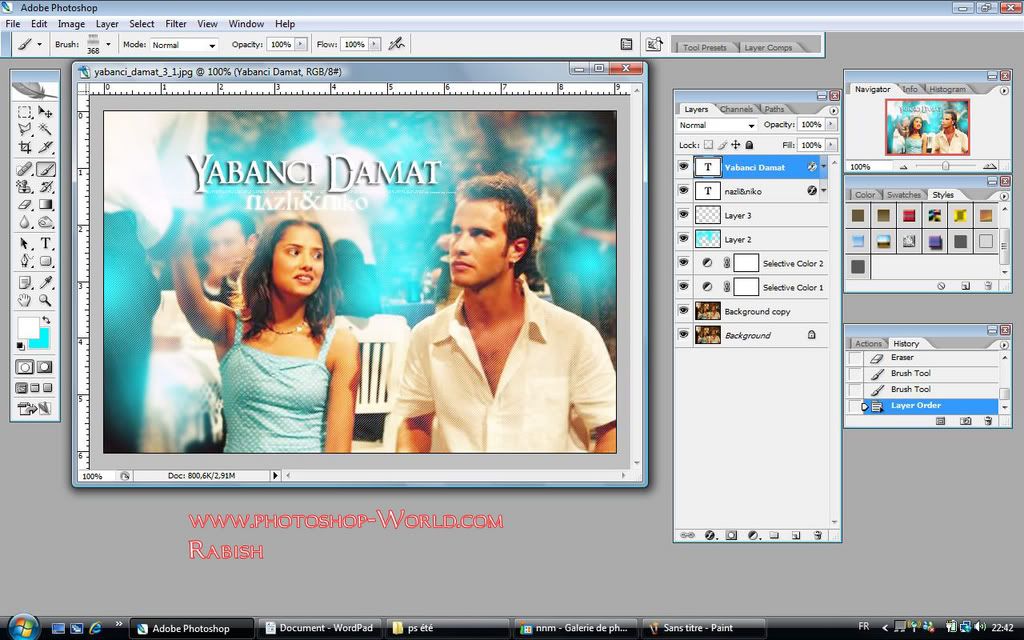Select the Dodge tool
The width and height of the screenshot is (1024, 640).
coord(45,223)
